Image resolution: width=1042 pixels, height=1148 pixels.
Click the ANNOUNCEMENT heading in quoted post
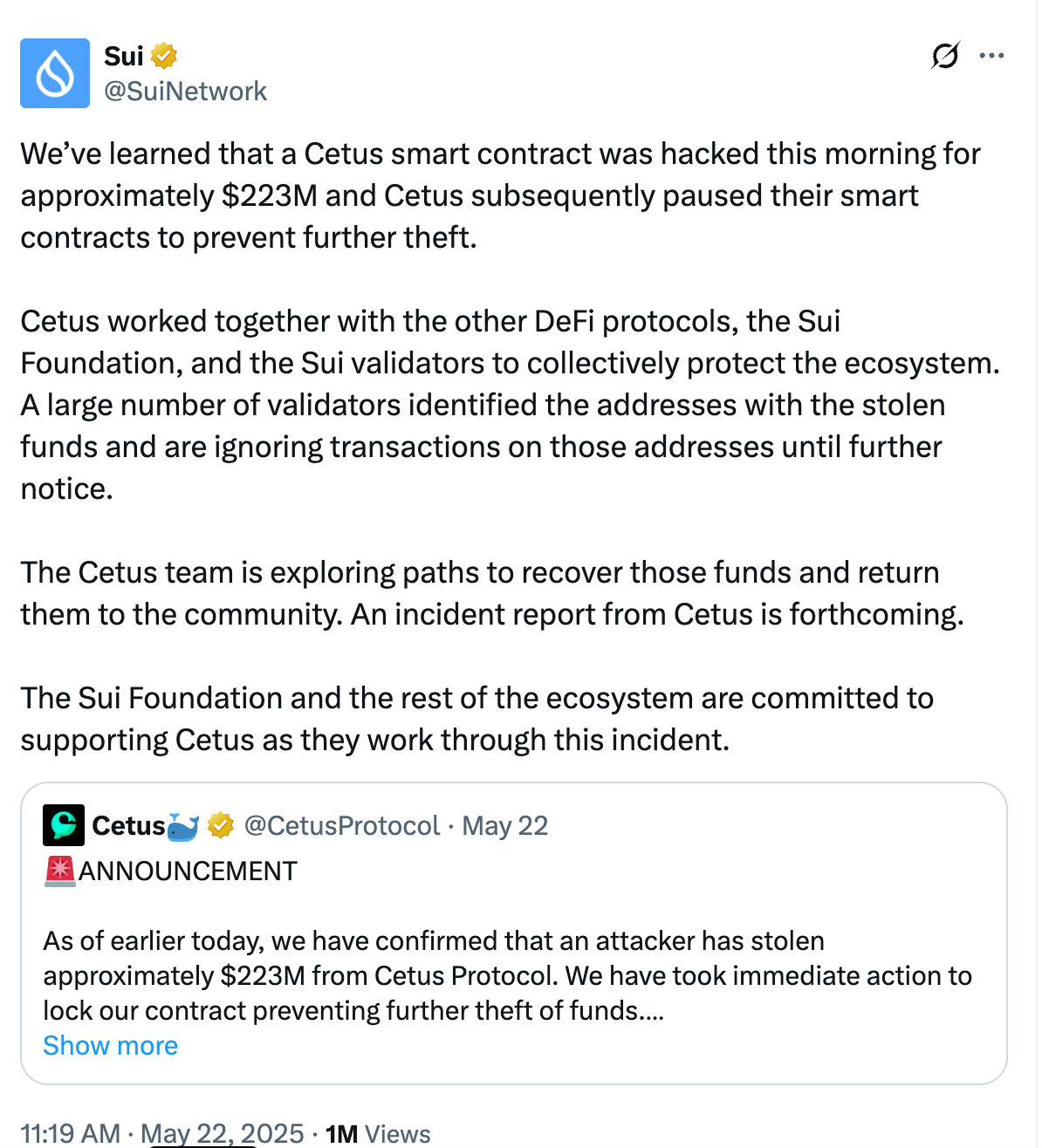coord(188,871)
